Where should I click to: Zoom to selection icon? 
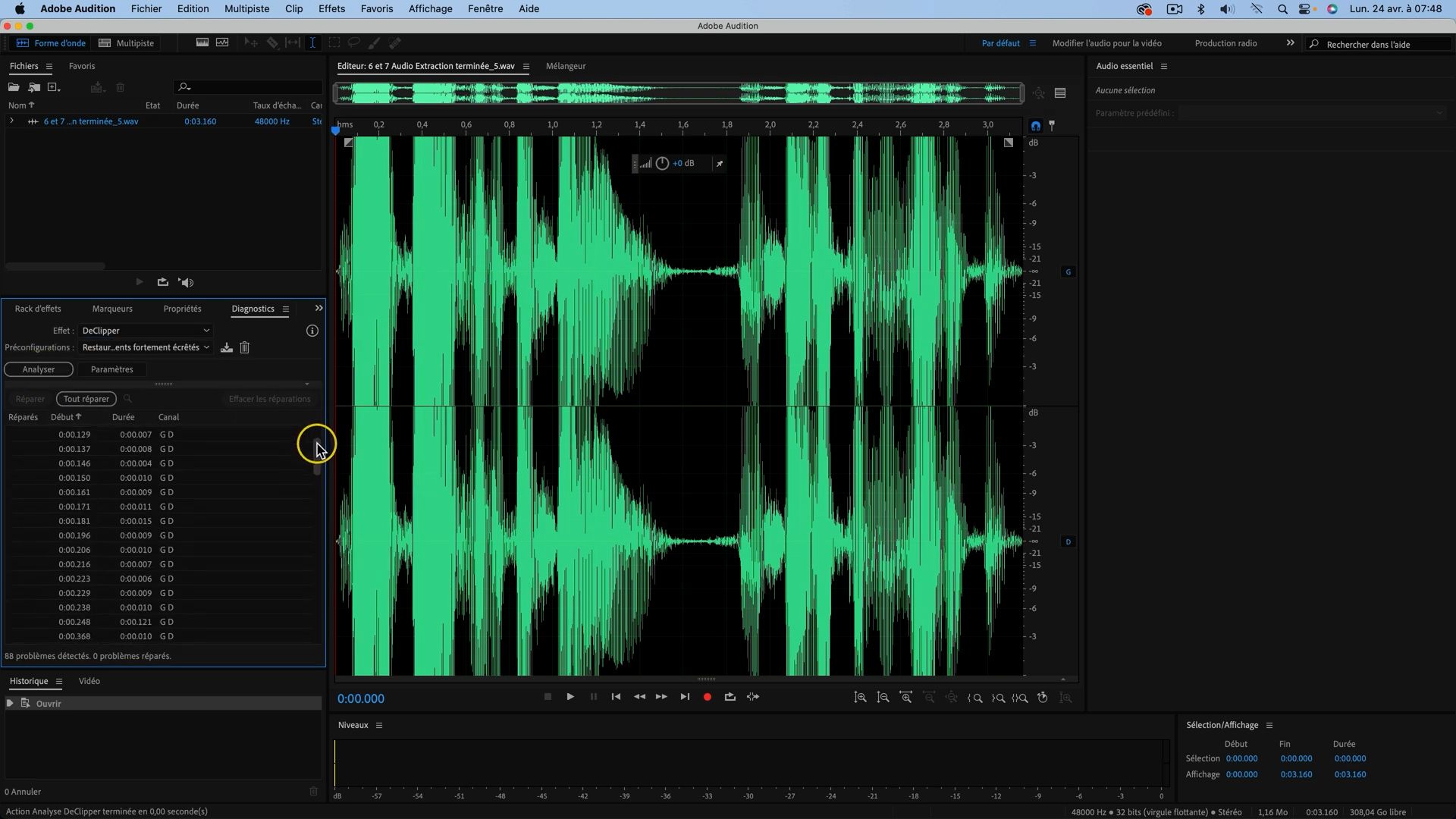pos(1020,698)
